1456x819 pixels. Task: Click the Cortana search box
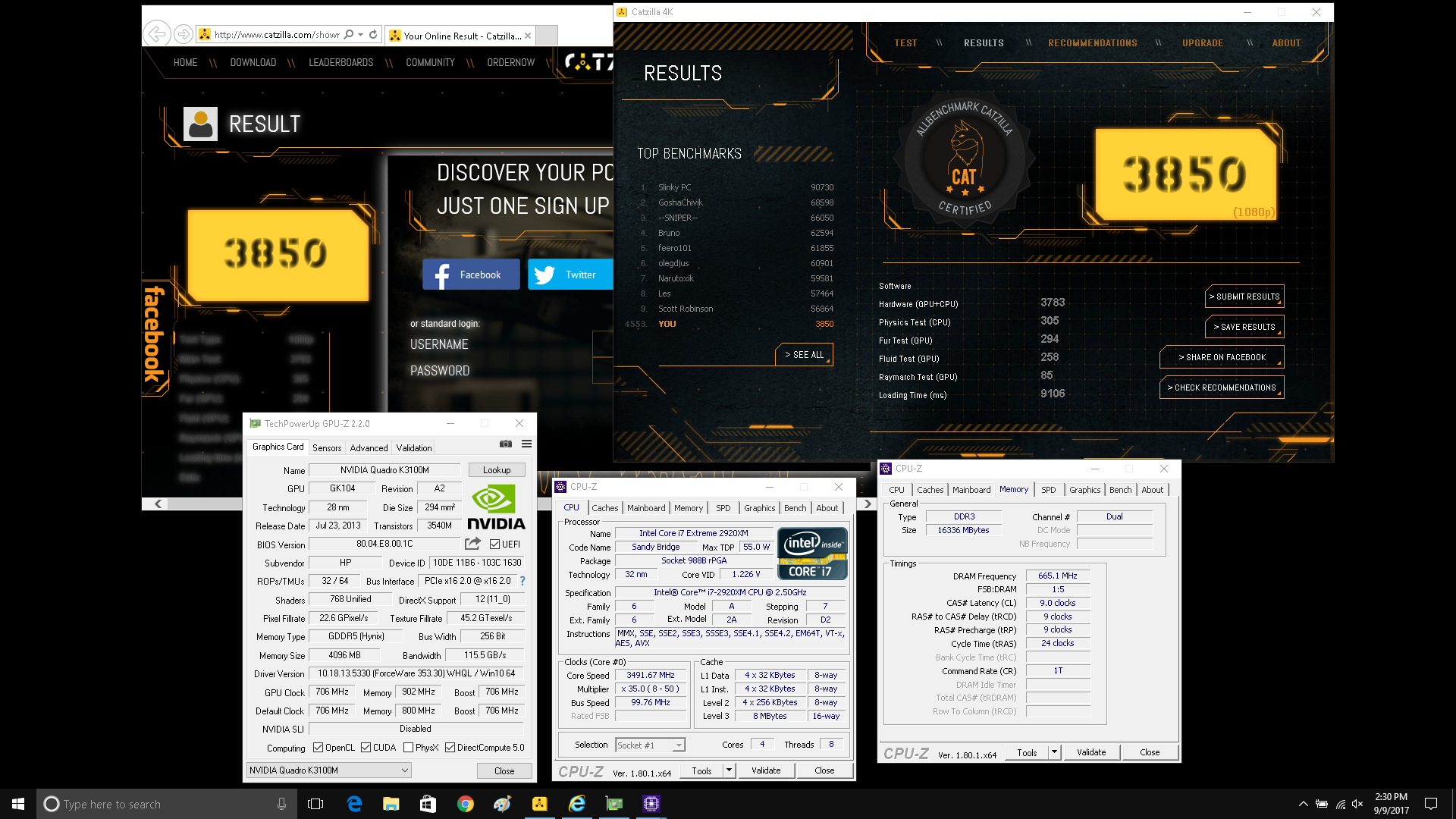tap(165, 804)
